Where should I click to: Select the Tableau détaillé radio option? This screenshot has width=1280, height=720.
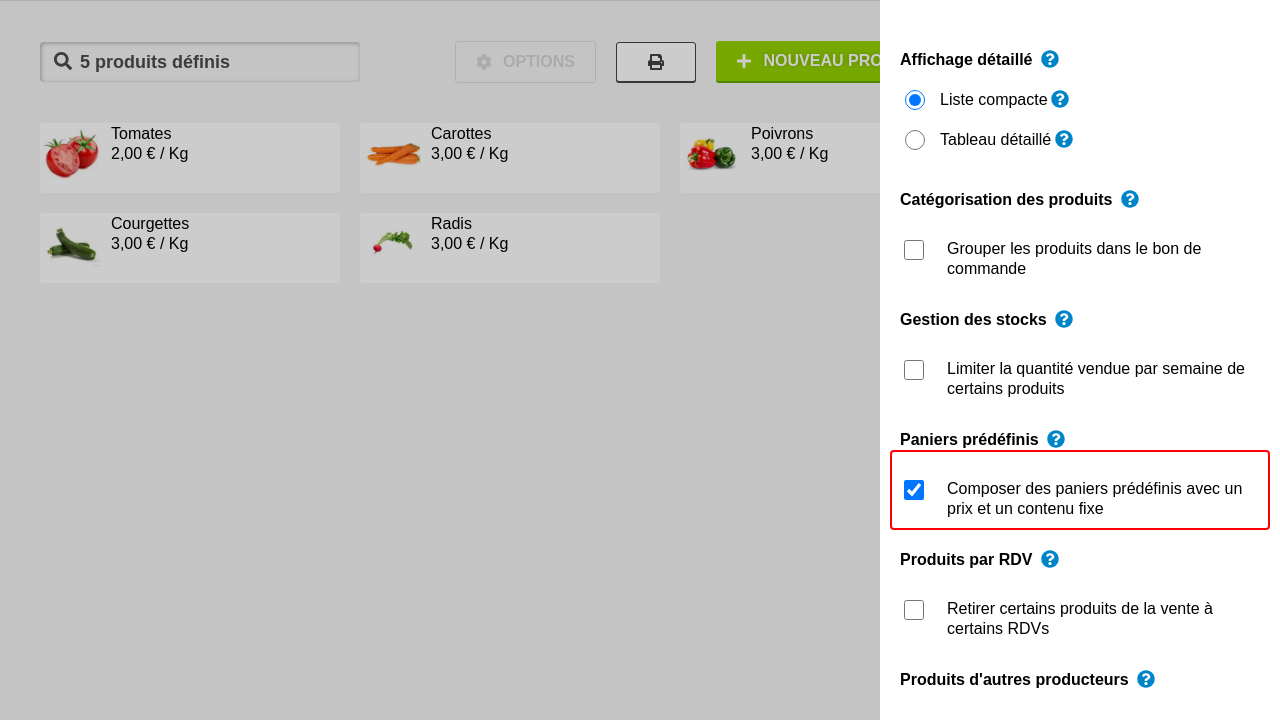[x=915, y=140]
